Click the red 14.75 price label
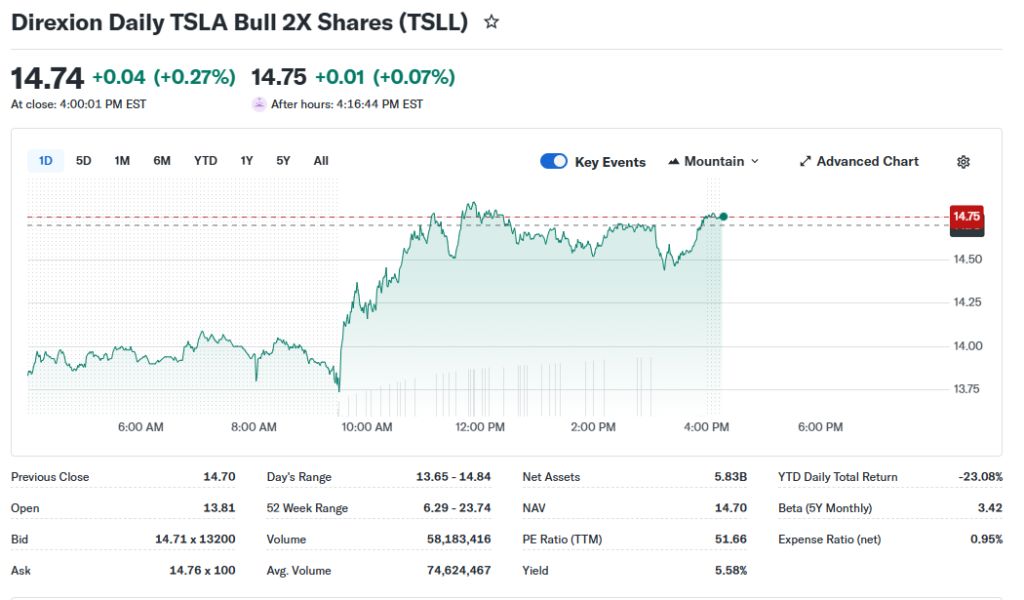This screenshot has height=600, width=1024. [x=966, y=215]
